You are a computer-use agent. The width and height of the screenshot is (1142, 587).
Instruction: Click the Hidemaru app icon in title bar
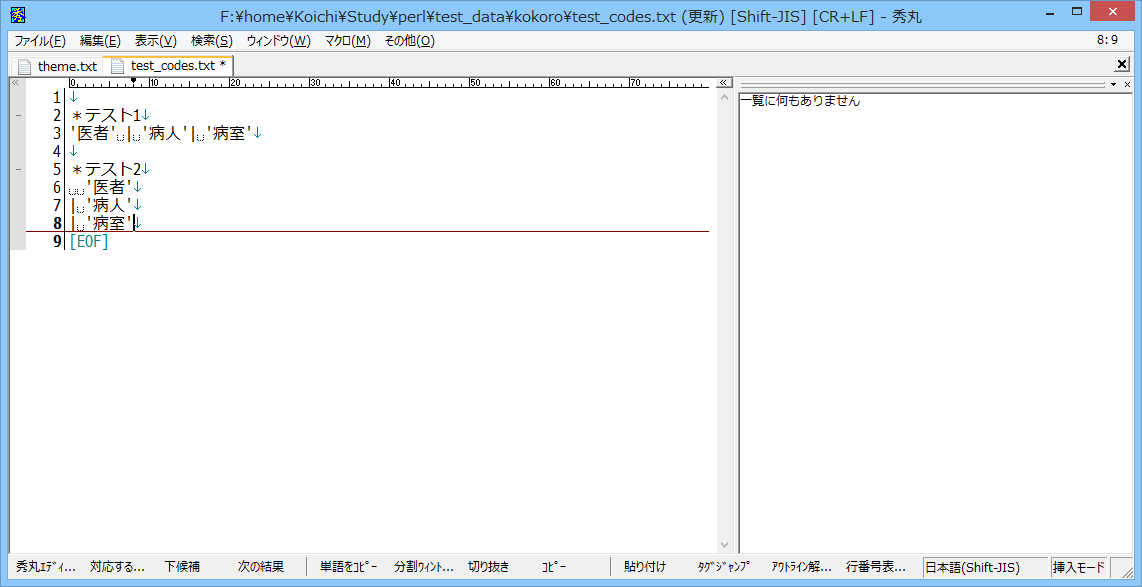[x=20, y=15]
